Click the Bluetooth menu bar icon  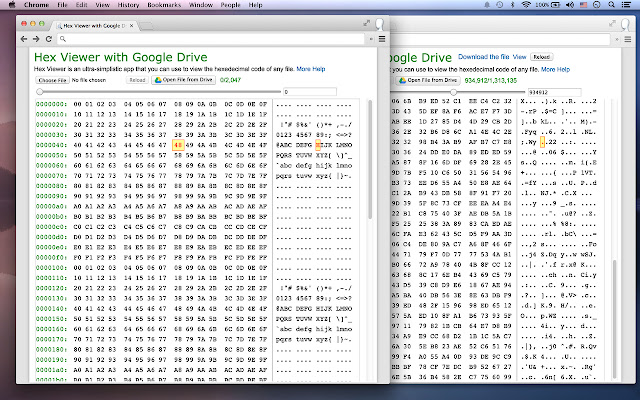click(513, 5)
